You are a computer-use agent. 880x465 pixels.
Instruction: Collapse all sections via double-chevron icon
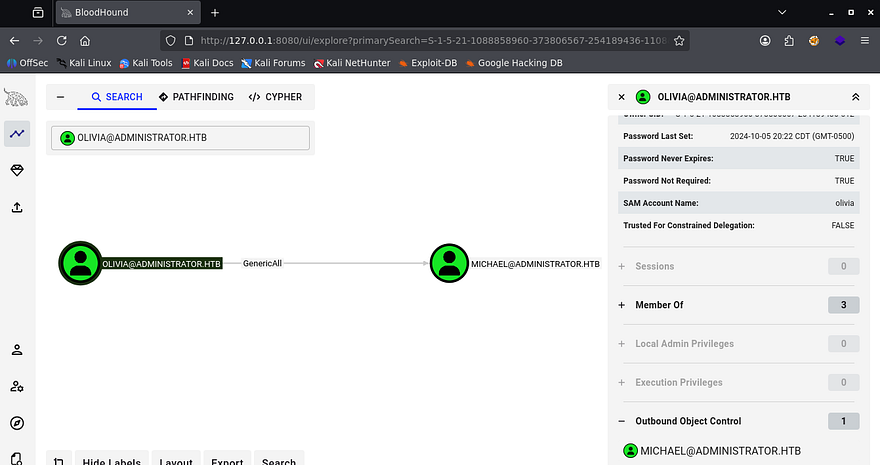coord(855,97)
